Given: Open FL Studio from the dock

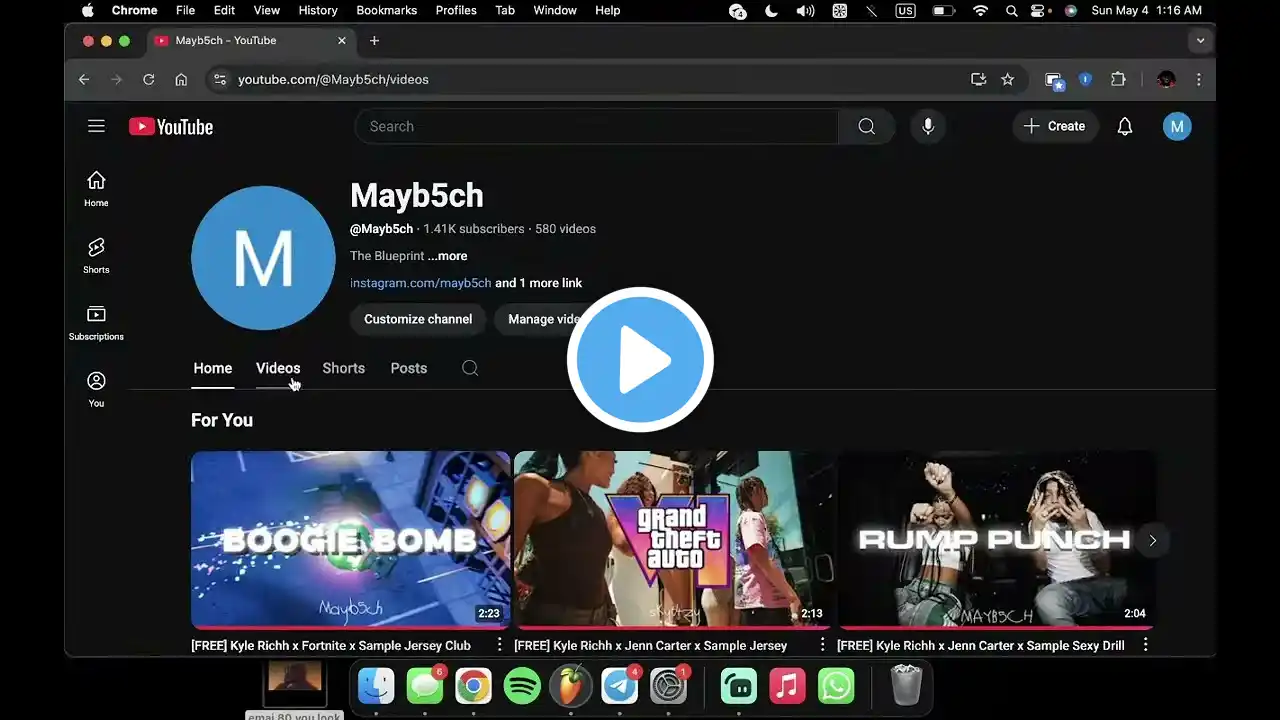Looking at the screenshot, I should pyautogui.click(x=571, y=686).
